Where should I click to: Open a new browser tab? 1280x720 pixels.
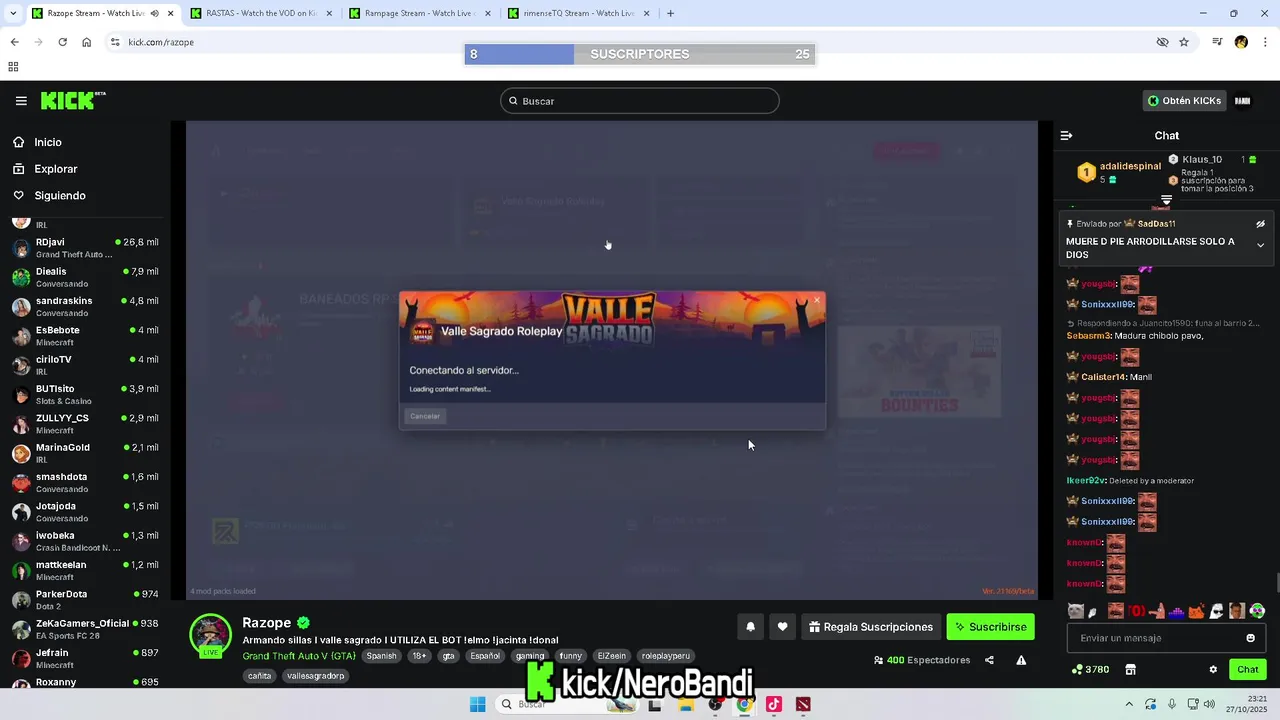(670, 13)
